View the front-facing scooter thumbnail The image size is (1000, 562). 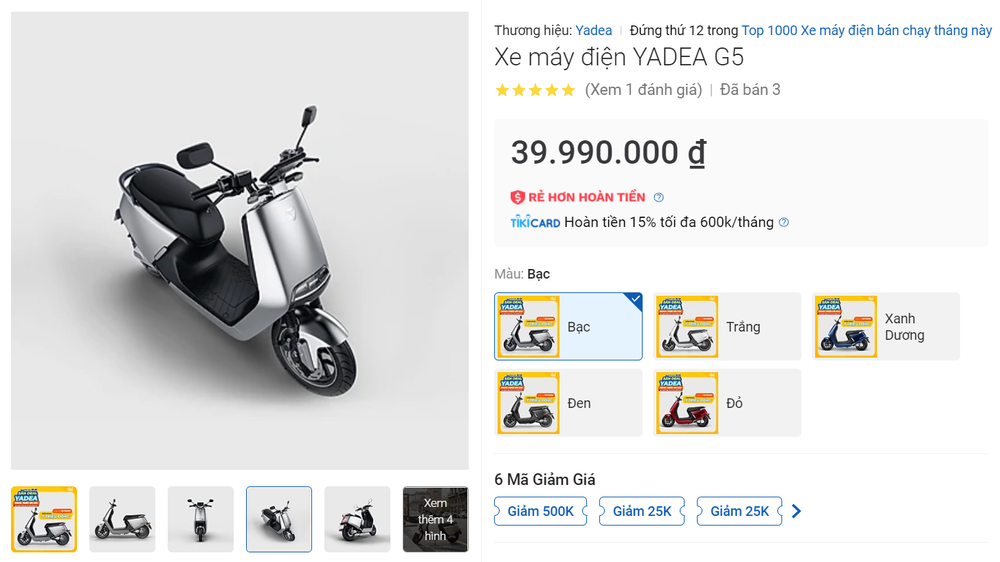200,519
